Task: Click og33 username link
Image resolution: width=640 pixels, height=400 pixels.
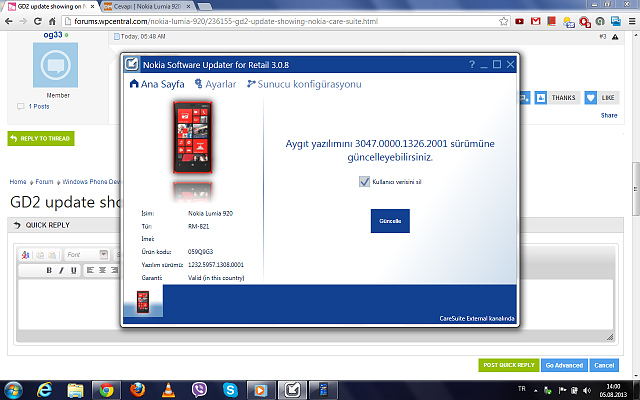Action: click(x=53, y=35)
